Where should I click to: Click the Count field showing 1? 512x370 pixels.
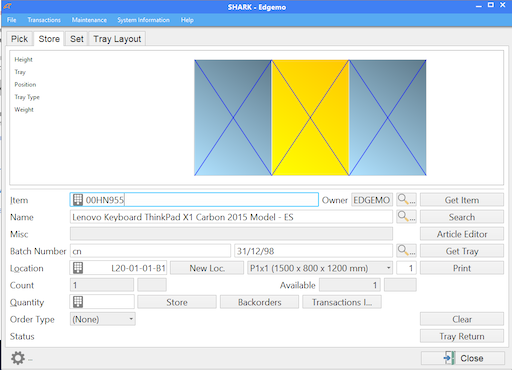click(x=102, y=285)
